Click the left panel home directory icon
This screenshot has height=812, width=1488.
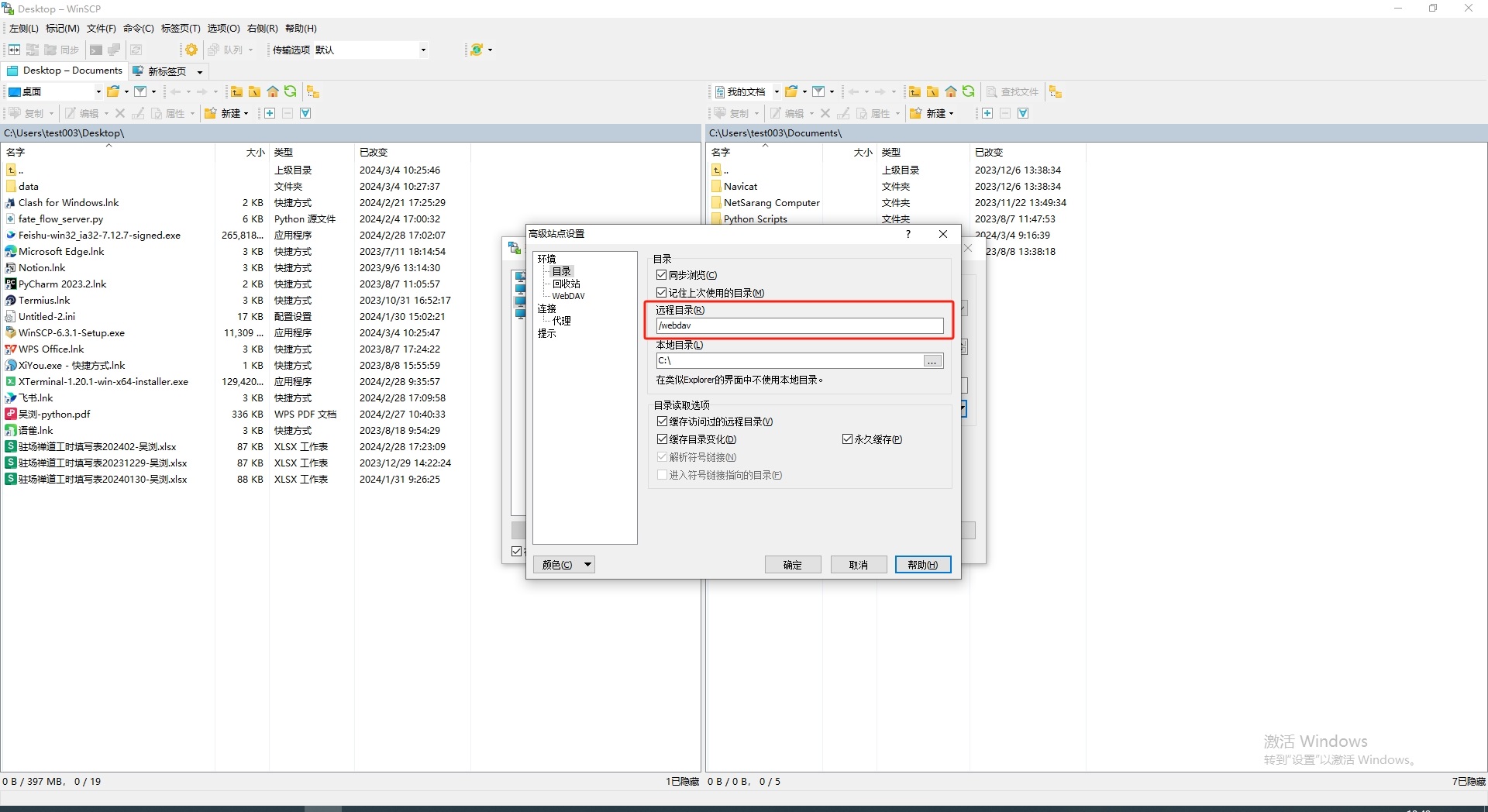[273, 91]
